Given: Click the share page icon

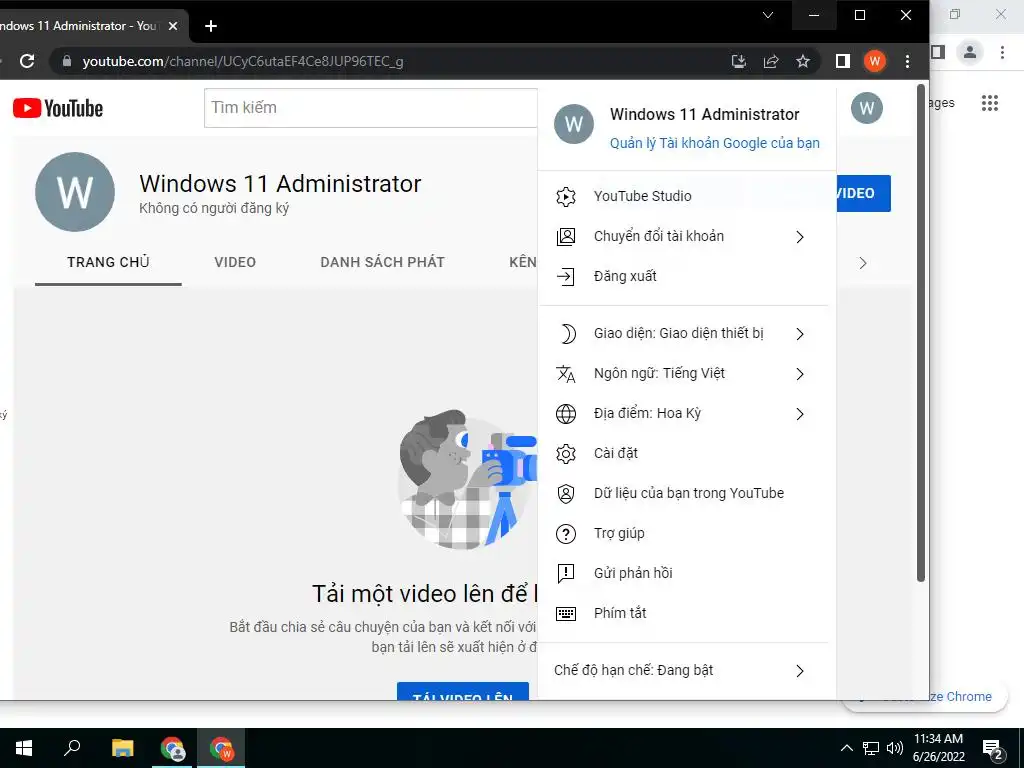Looking at the screenshot, I should tap(771, 61).
